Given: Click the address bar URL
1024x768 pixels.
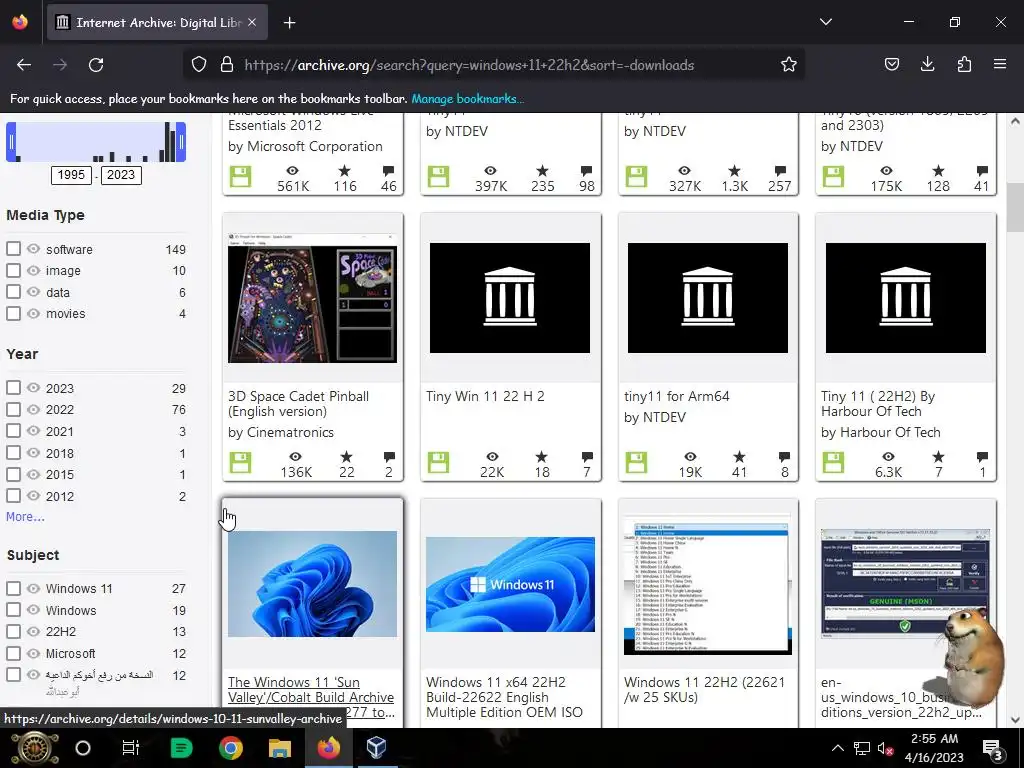Looking at the screenshot, I should 469,65.
